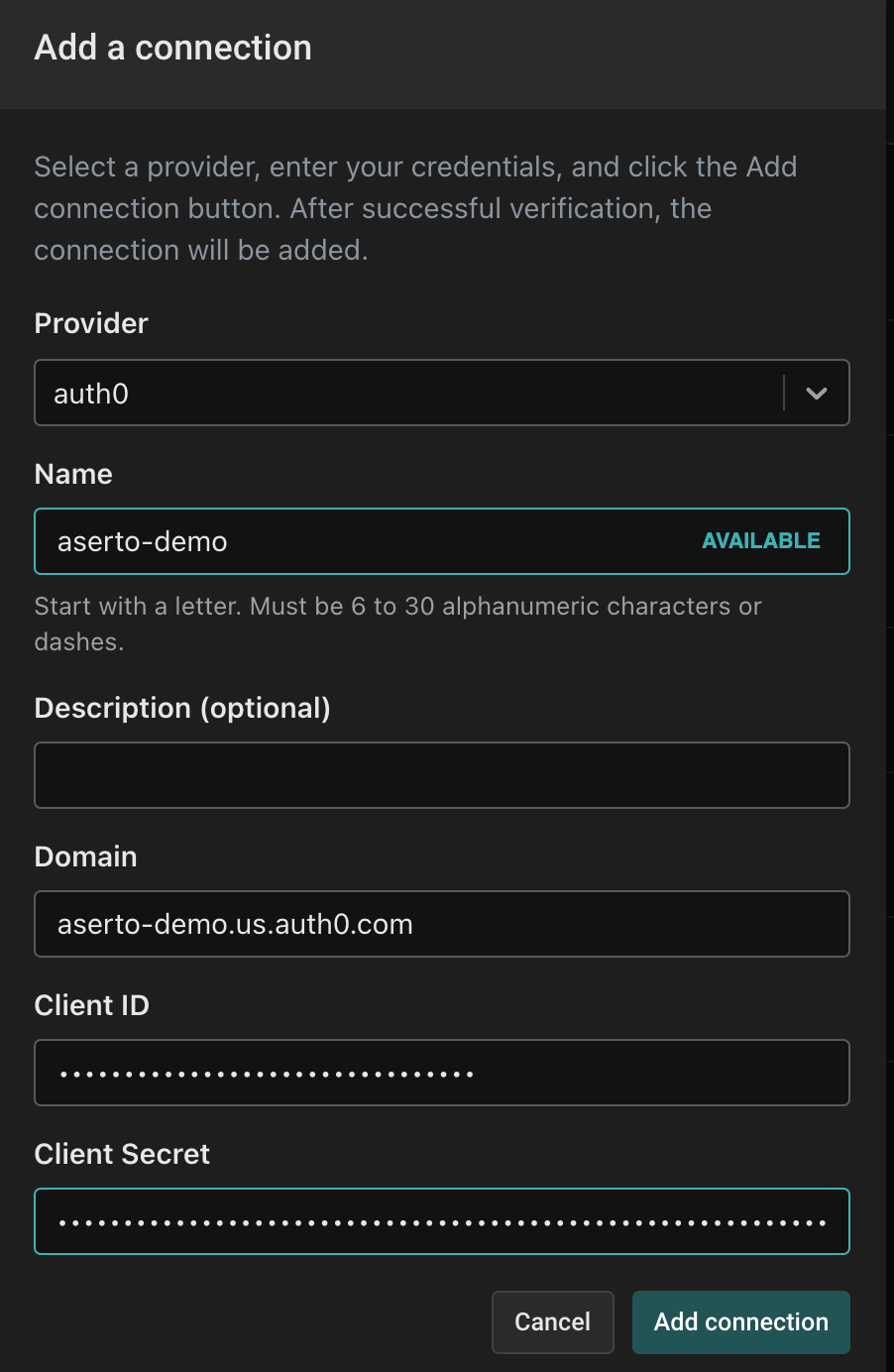The image size is (894, 1372).
Task: Cancel adding the connection
Action: click(553, 1322)
